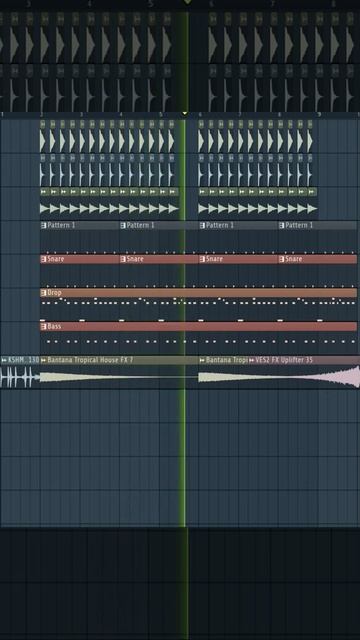Select the Pattern 1 clip title at bar 4
Screen dimensions: 360x640
point(140,225)
